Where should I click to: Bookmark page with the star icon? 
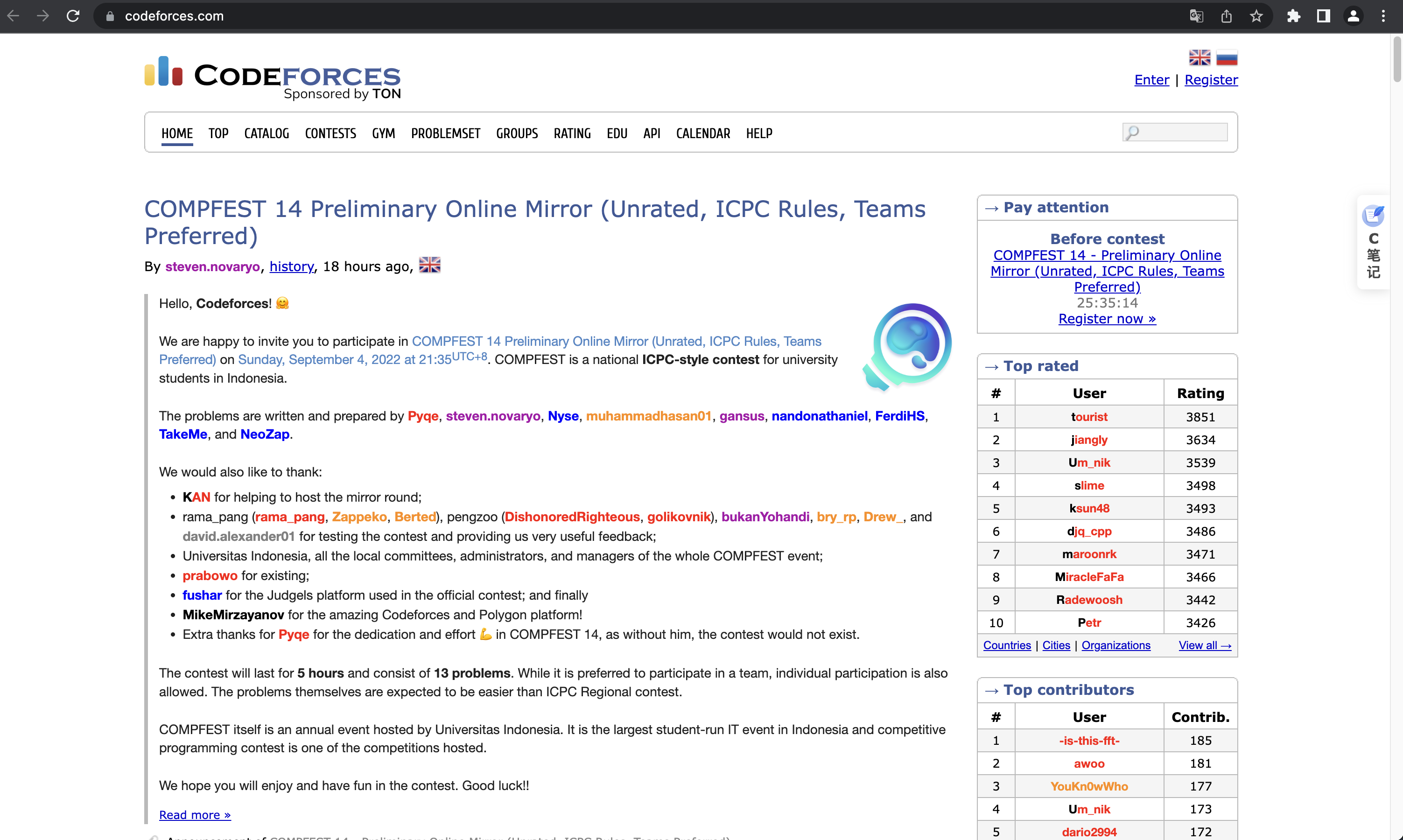pyautogui.click(x=1256, y=16)
